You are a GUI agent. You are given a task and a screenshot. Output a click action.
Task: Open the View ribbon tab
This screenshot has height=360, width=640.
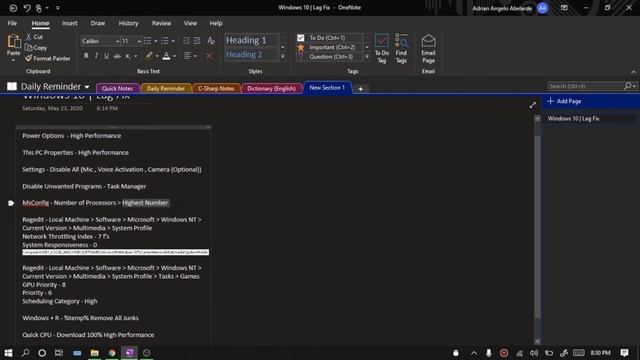[190, 23]
